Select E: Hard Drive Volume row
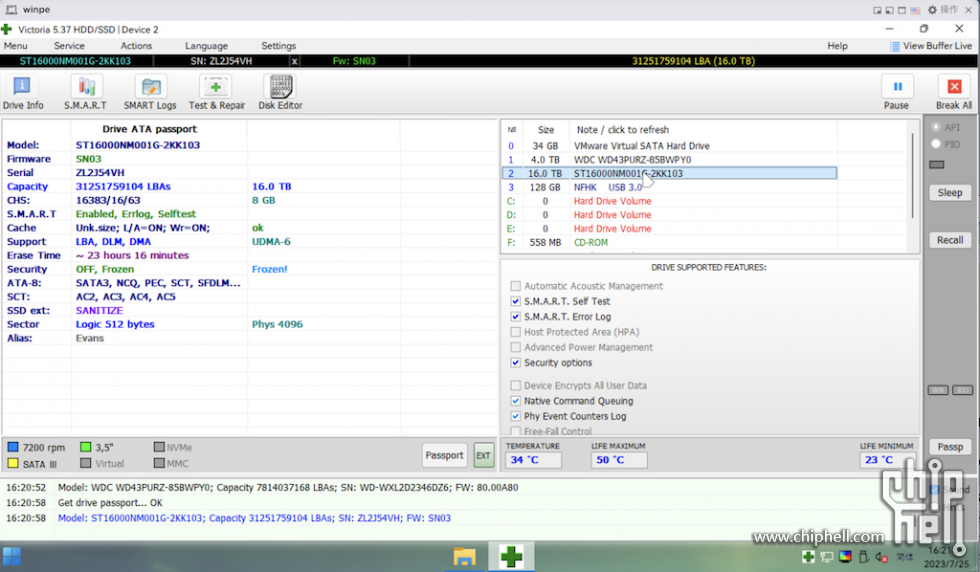The width and height of the screenshot is (980, 572). (669, 228)
